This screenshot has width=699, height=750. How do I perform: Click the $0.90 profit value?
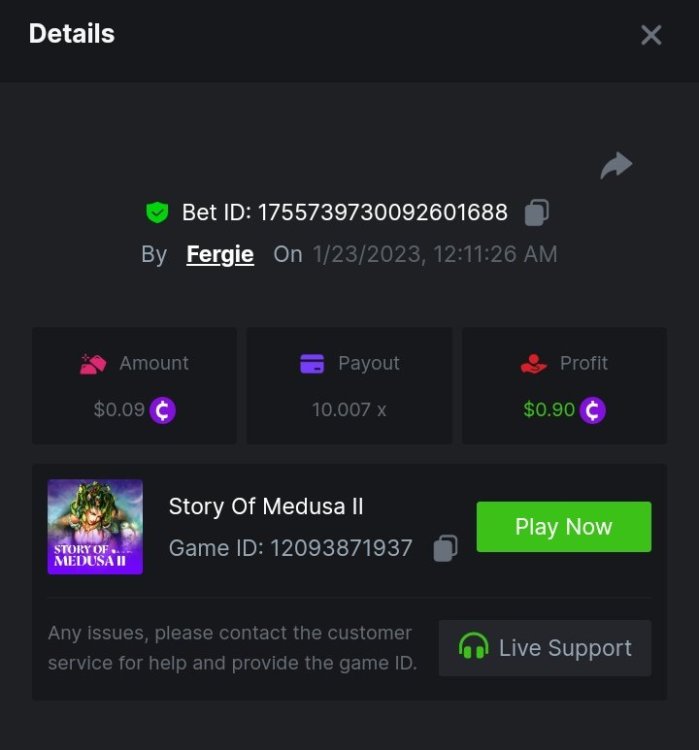tap(549, 410)
